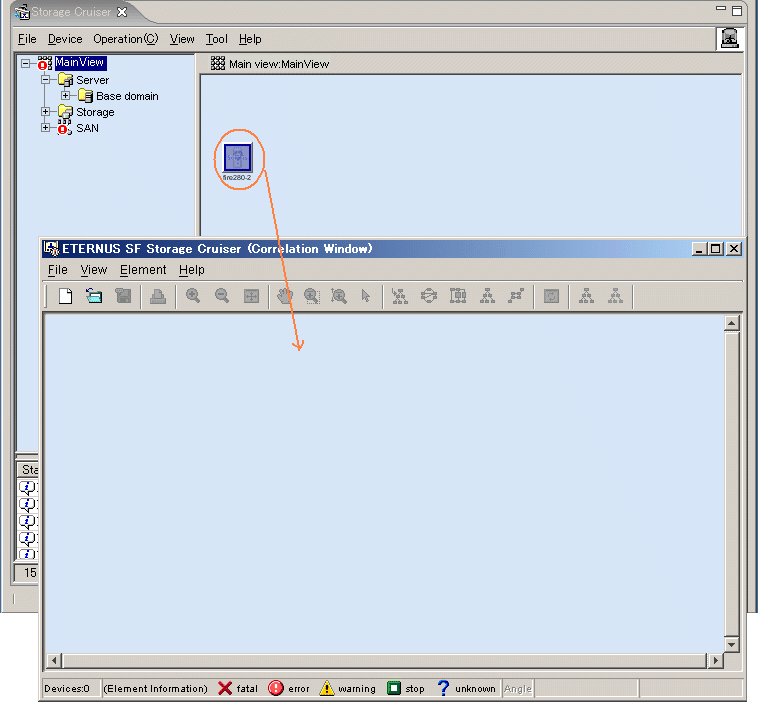Click the Open file toolbar icon
Image resolution: width=758 pixels, height=702 pixels.
(x=94, y=296)
